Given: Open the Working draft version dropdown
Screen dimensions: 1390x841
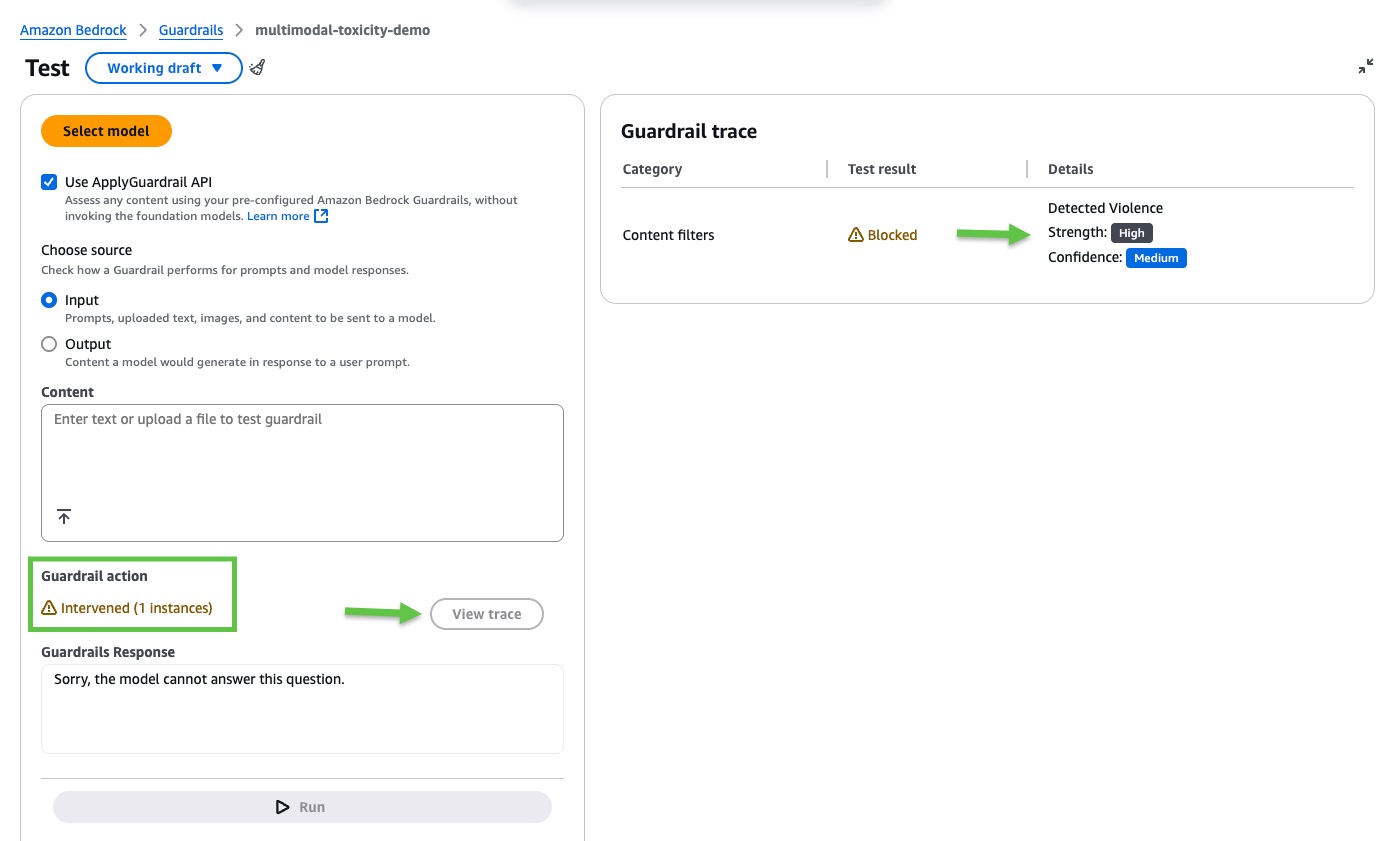Looking at the screenshot, I should 164,68.
